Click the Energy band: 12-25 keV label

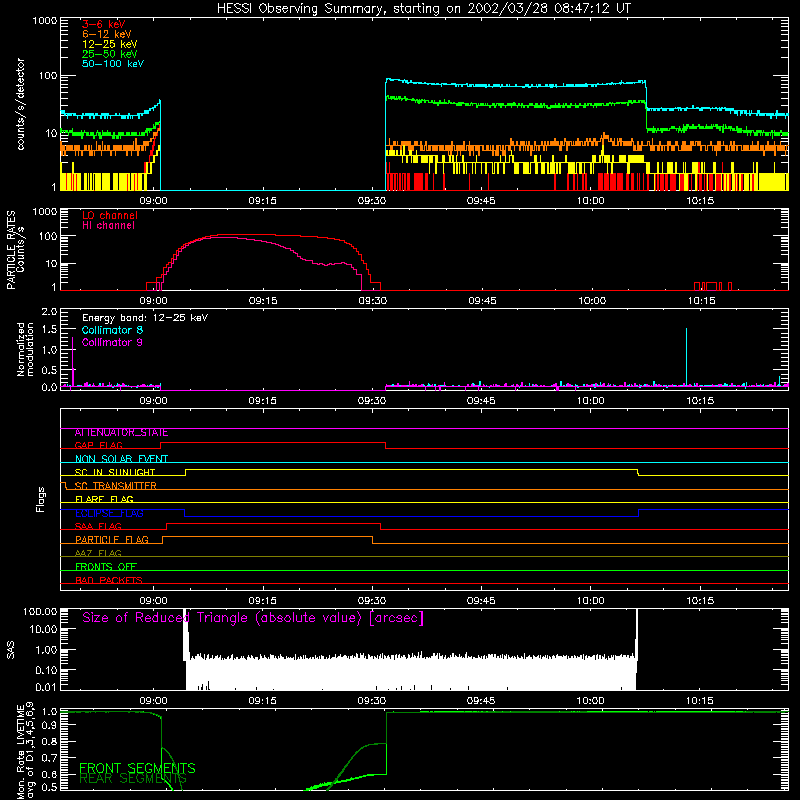[x=145, y=318]
